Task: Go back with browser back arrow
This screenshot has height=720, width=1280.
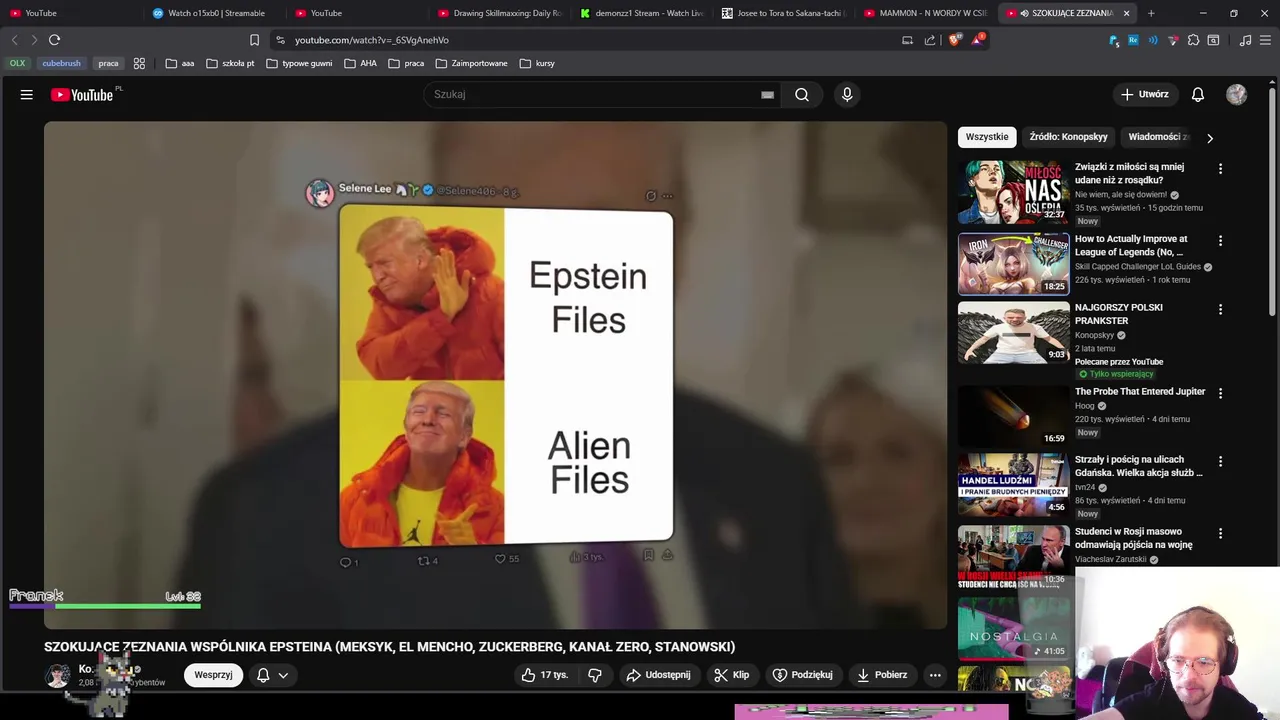Action: pos(14,40)
